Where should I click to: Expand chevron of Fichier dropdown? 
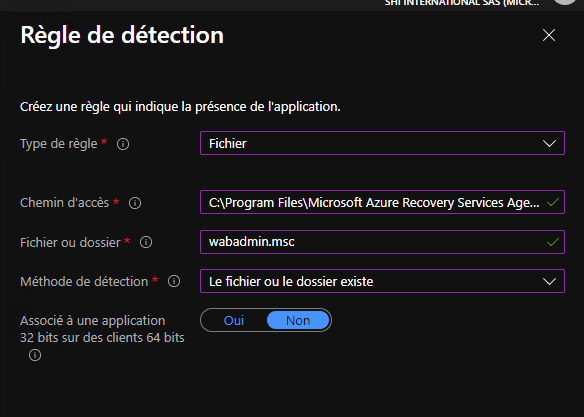(549, 143)
